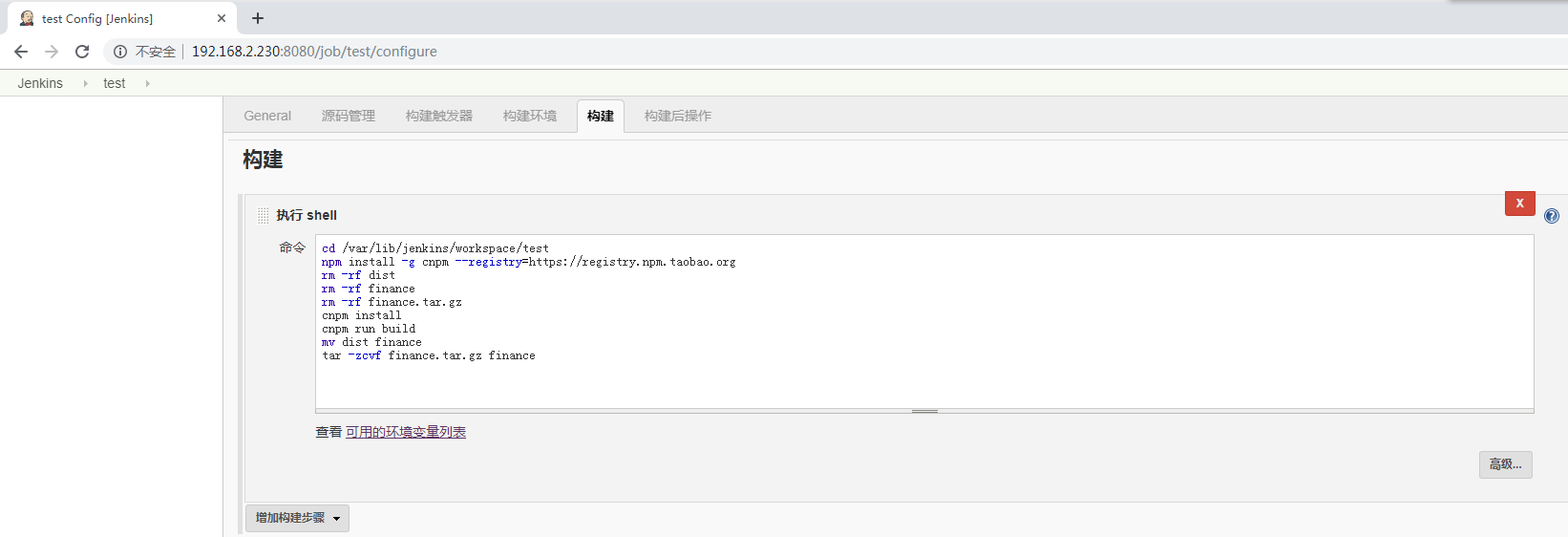Click the blue help icon for shell step

click(x=1552, y=216)
